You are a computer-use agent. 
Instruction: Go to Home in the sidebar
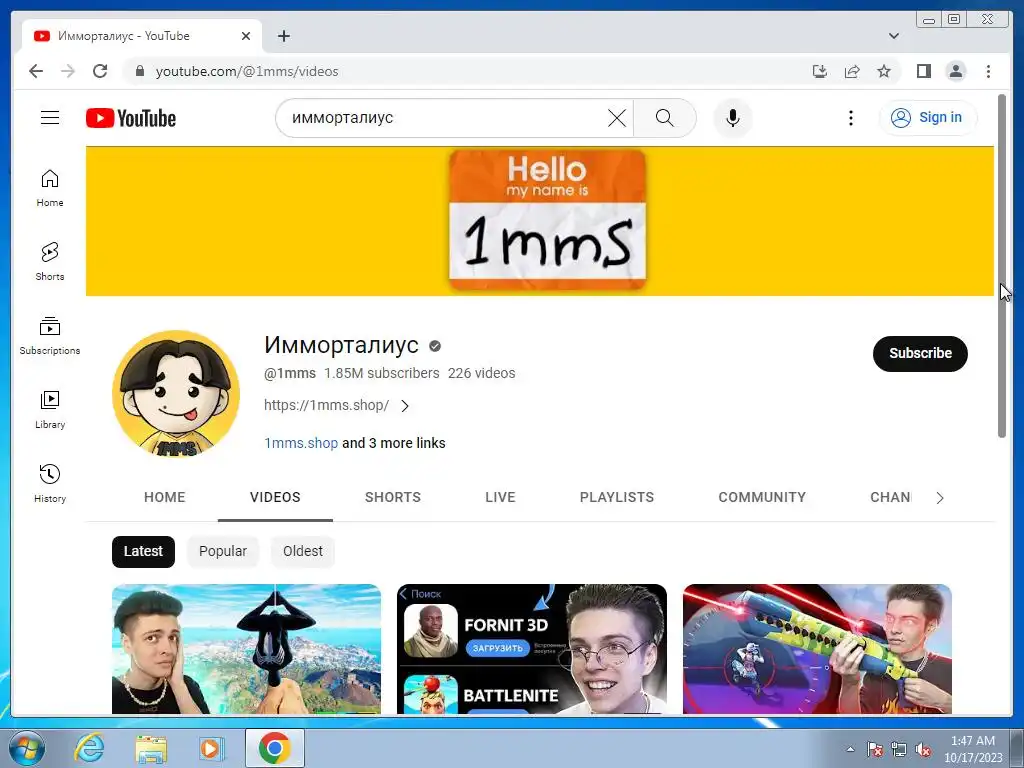click(50, 188)
